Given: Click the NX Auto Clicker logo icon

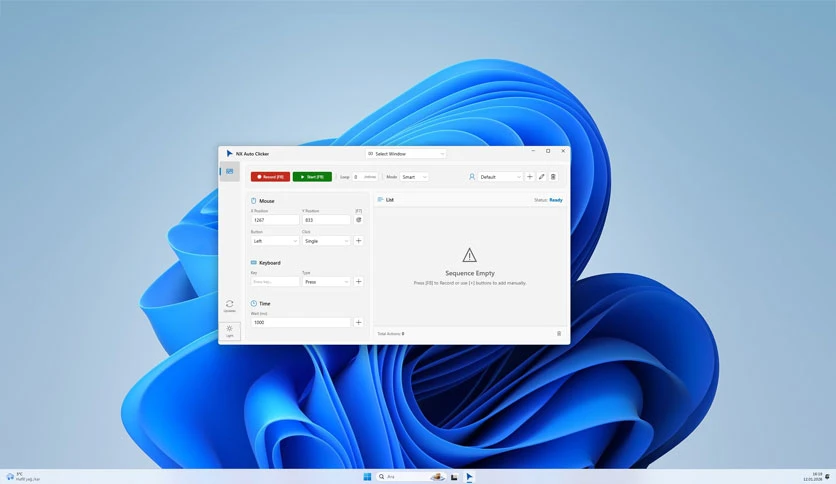Looking at the screenshot, I should (229, 154).
